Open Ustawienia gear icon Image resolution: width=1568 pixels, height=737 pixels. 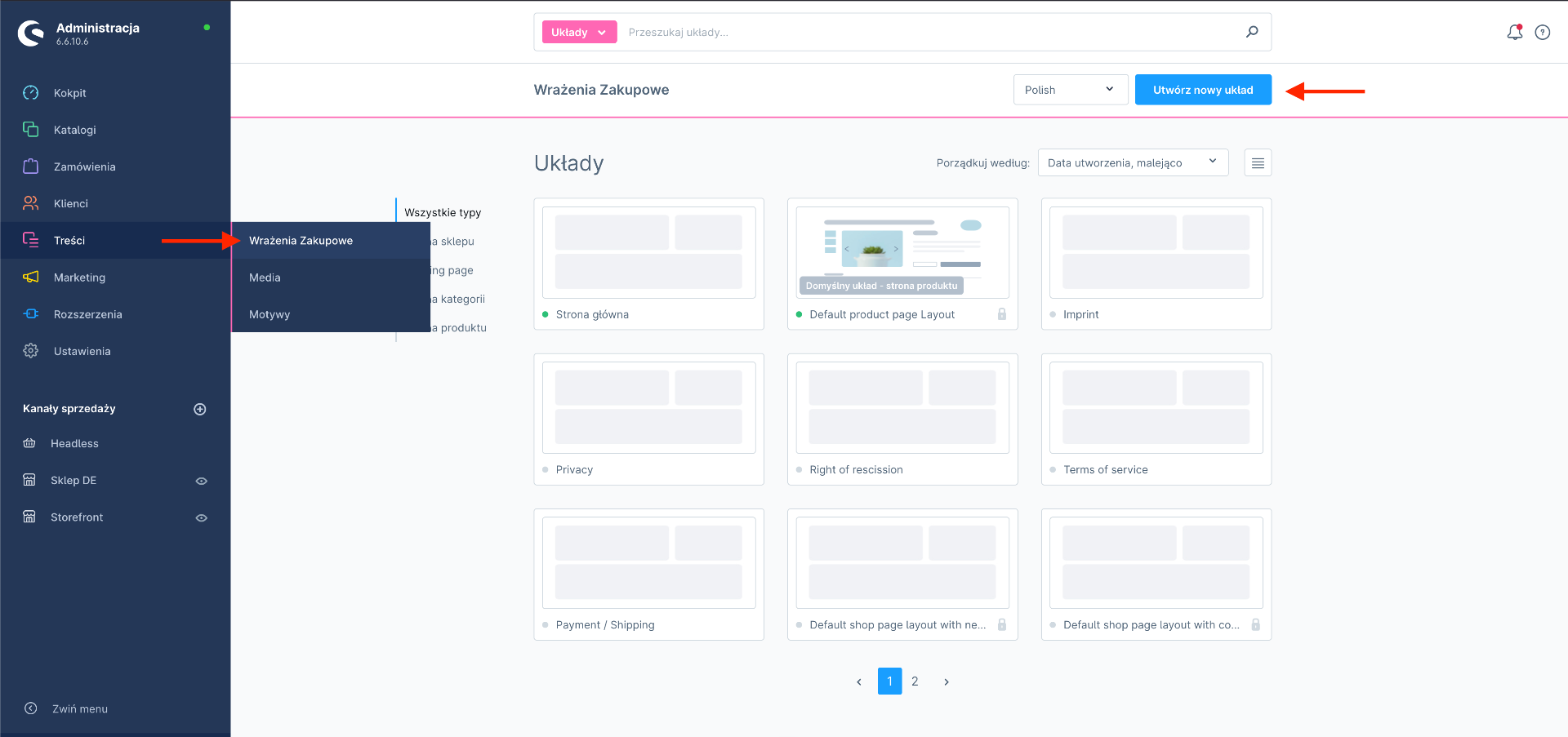(31, 351)
